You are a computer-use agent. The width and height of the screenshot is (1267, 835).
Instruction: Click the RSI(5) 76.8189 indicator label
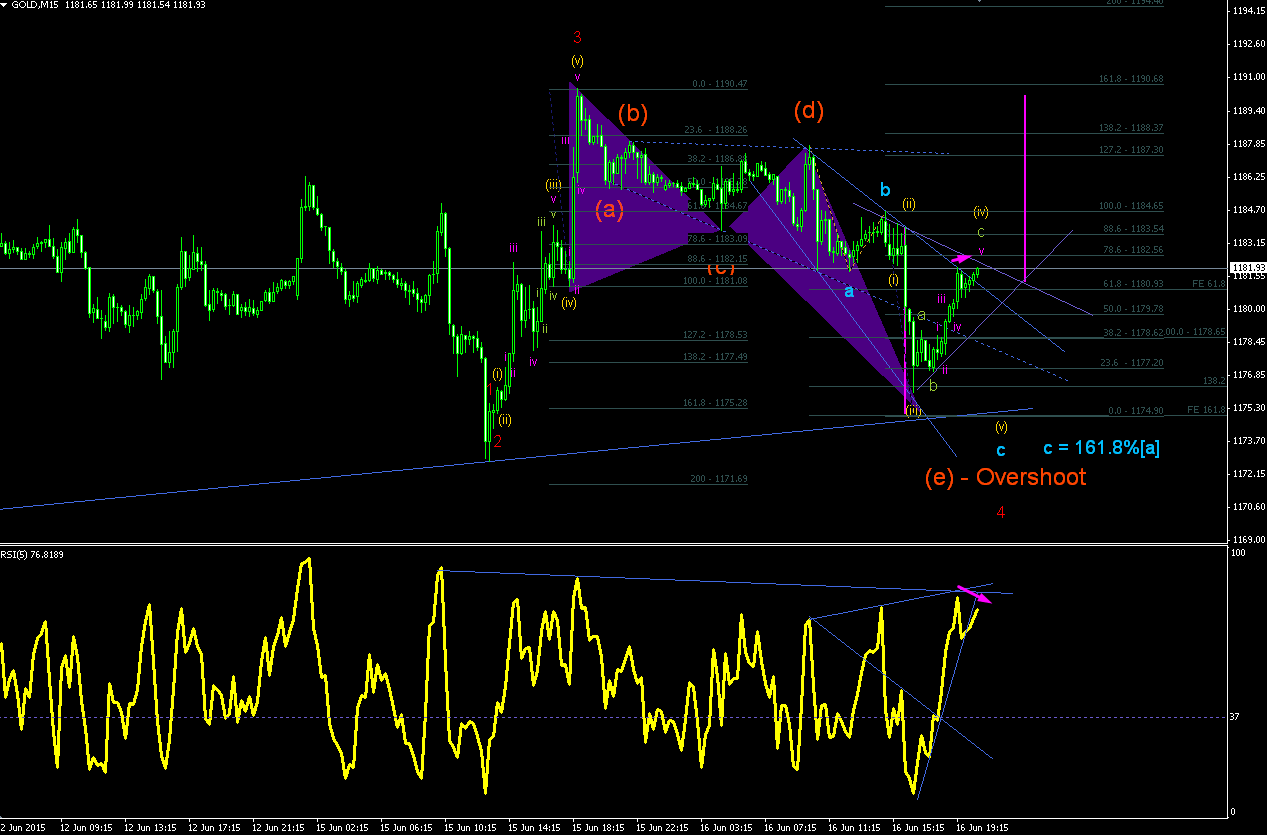tap(33, 553)
